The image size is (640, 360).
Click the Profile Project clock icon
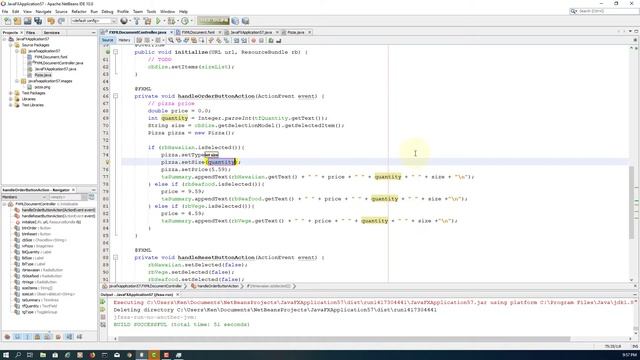pyautogui.click(x=185, y=21)
